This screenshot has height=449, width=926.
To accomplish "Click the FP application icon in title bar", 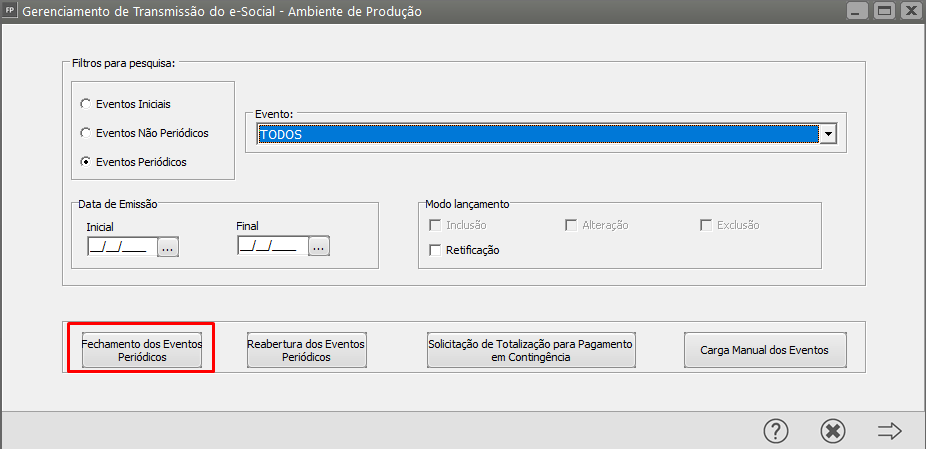I will pyautogui.click(x=9, y=10).
